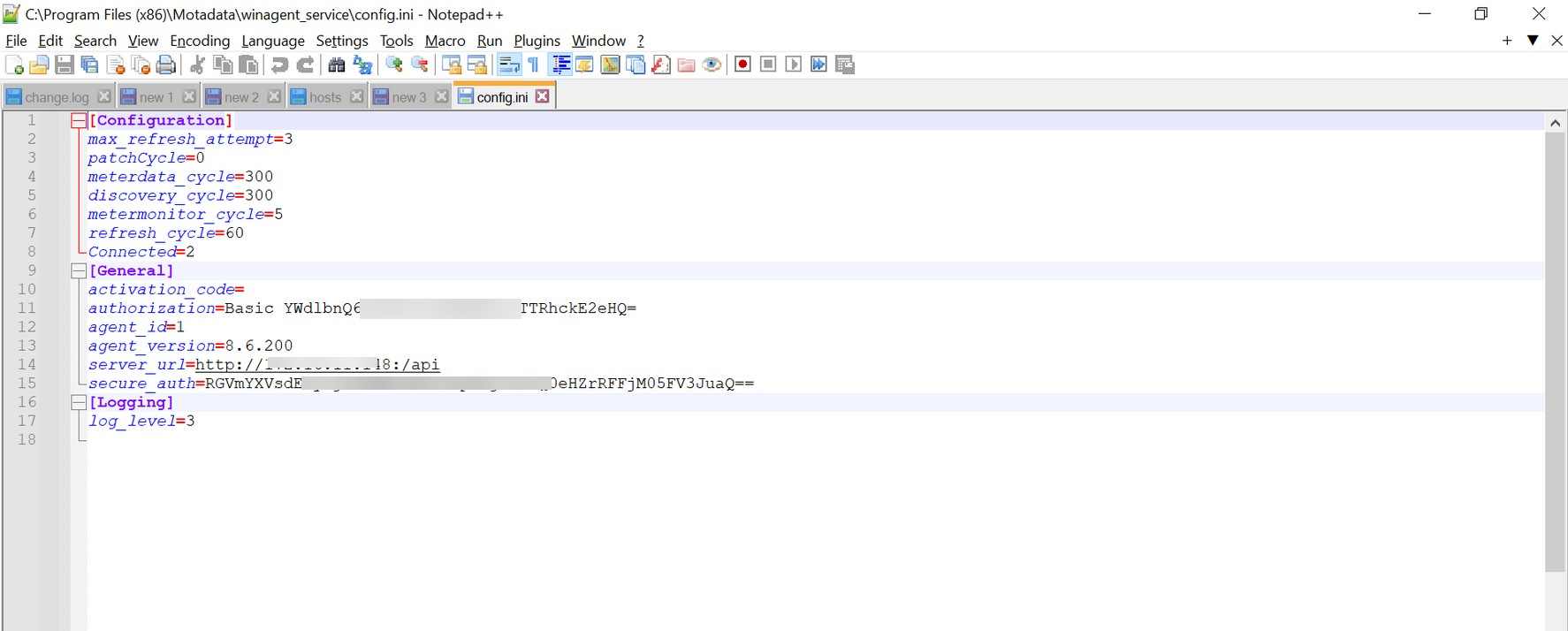
Task: Open the Window menu
Action: click(x=598, y=41)
